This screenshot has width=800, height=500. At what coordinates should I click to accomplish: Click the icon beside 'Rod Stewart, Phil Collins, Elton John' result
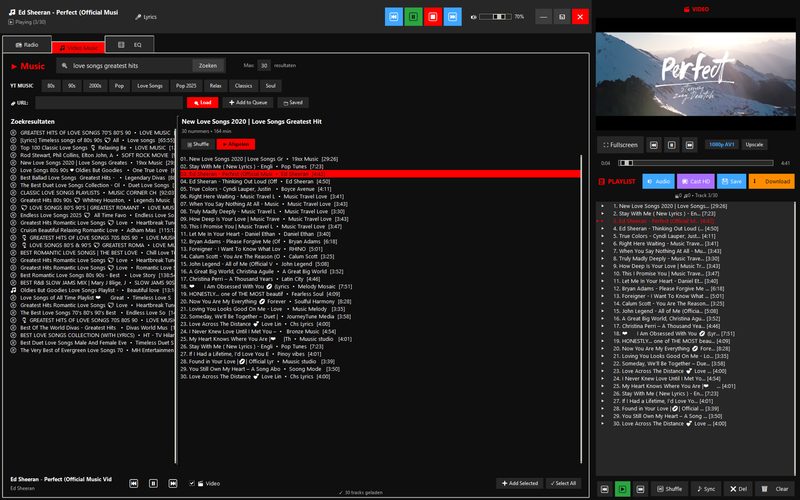point(14,155)
